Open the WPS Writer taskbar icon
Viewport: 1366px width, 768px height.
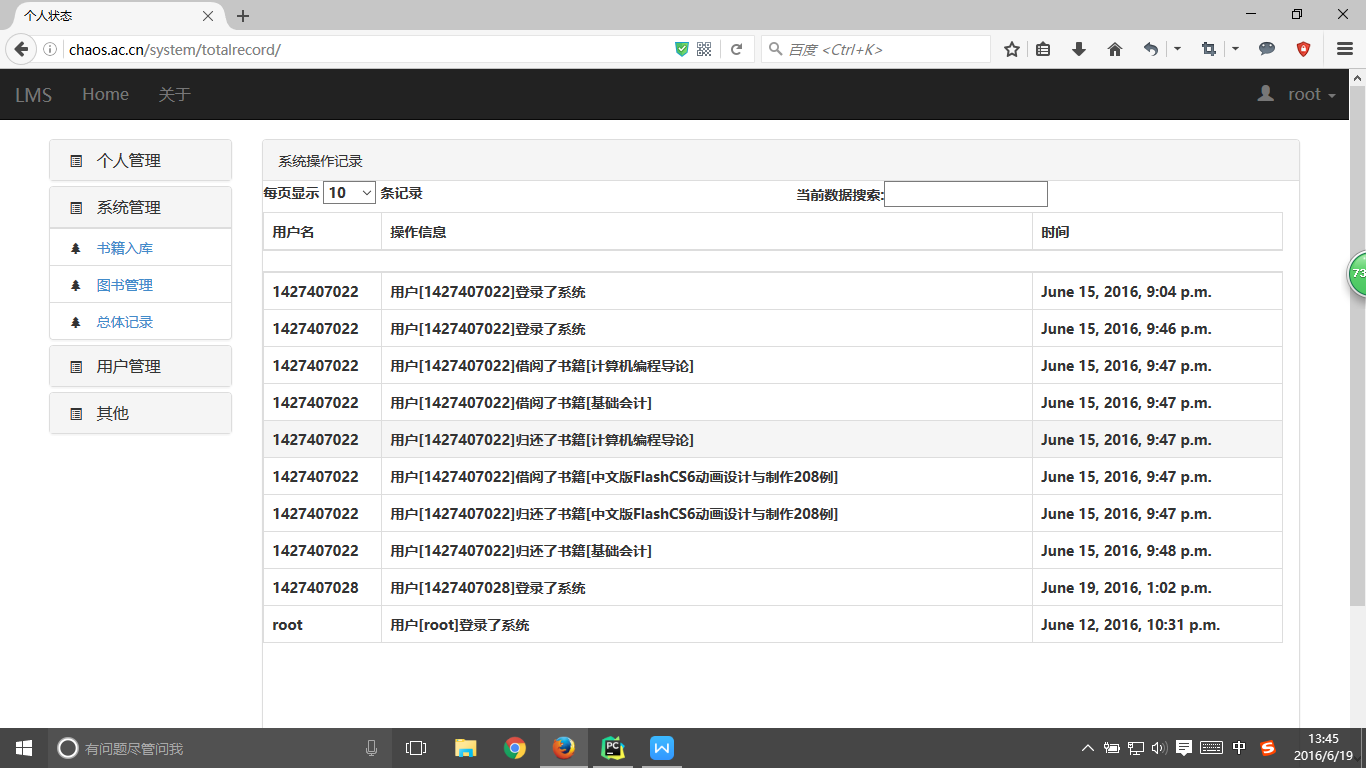pos(662,748)
